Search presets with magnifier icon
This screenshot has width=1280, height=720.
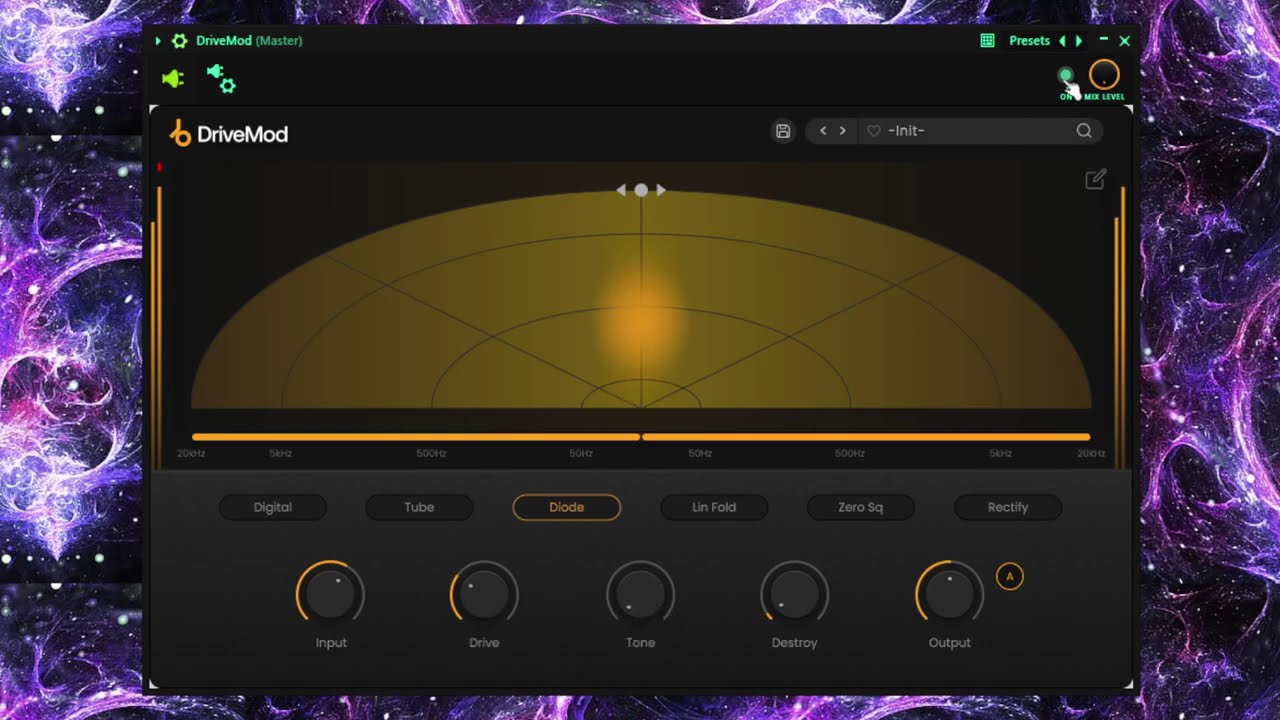point(1084,131)
